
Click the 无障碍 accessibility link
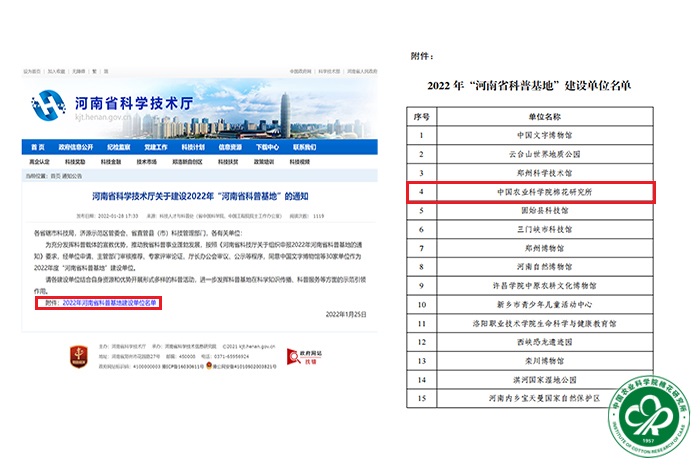pyautogui.click(x=78, y=72)
